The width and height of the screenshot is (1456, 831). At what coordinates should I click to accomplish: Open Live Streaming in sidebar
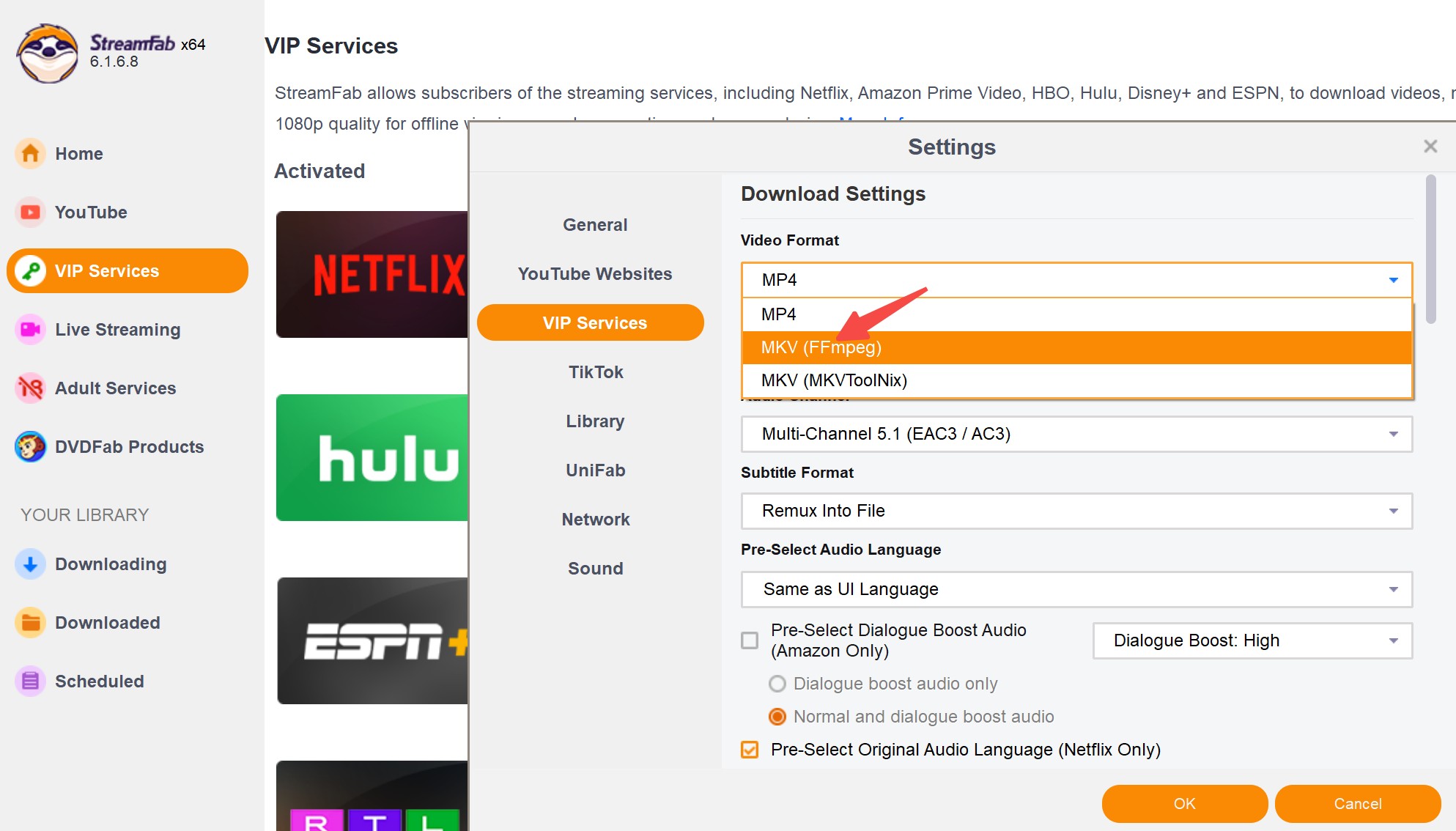127,330
